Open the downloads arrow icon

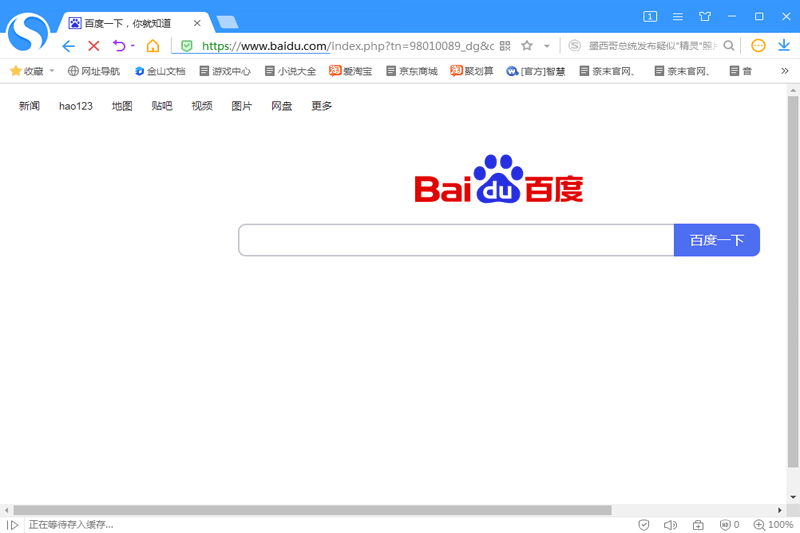(x=784, y=45)
